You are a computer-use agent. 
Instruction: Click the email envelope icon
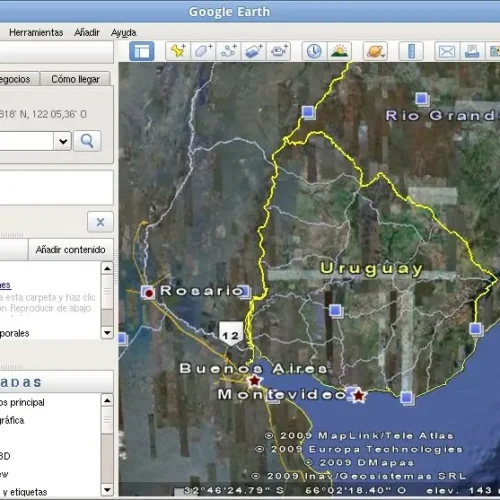point(447,51)
